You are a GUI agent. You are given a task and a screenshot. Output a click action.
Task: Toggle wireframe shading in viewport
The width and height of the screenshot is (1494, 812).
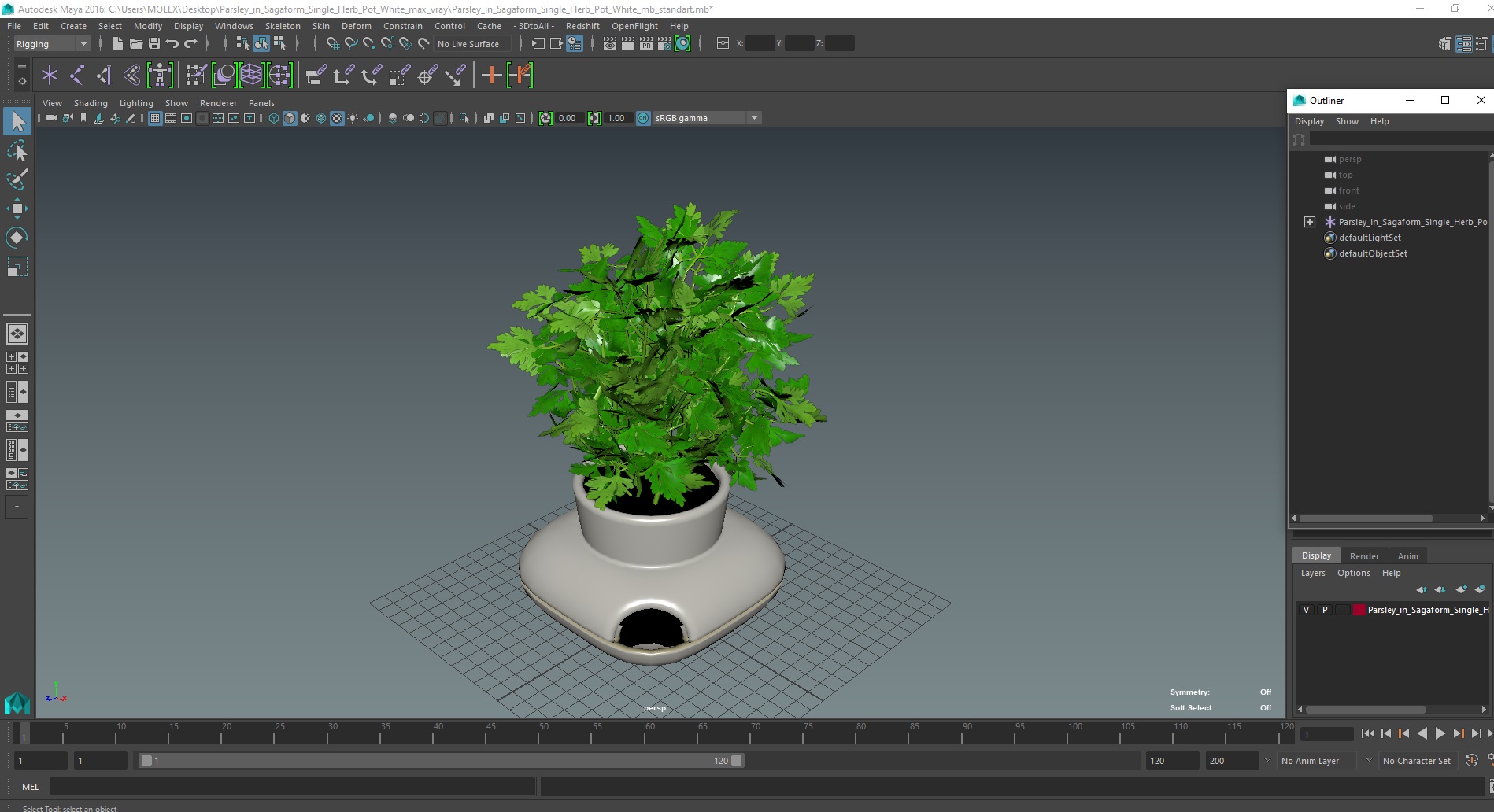tap(274, 118)
